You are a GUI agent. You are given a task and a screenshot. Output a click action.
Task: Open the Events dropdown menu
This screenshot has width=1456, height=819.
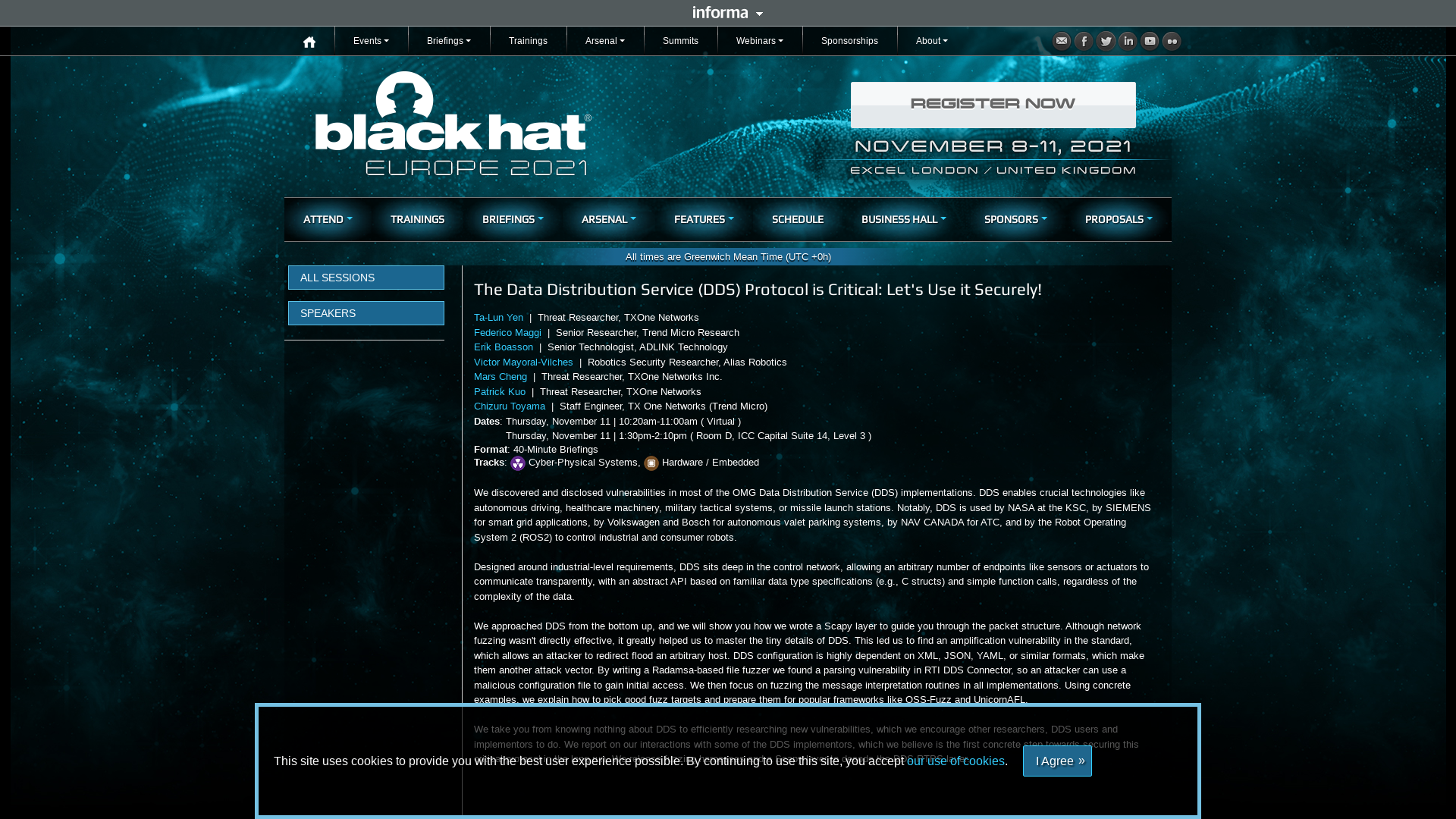(371, 41)
